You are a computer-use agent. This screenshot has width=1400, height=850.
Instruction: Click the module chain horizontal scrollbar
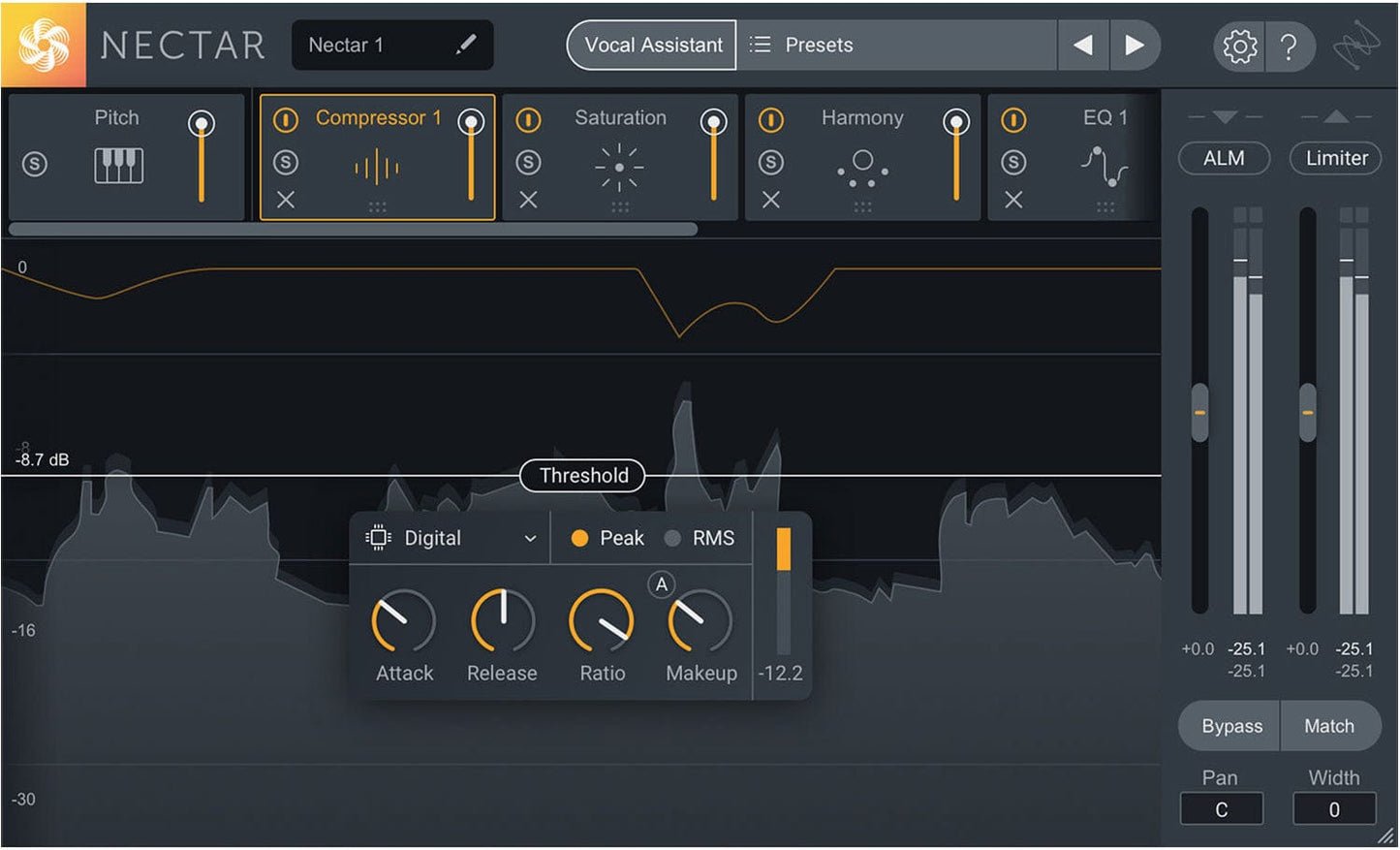[x=353, y=230]
